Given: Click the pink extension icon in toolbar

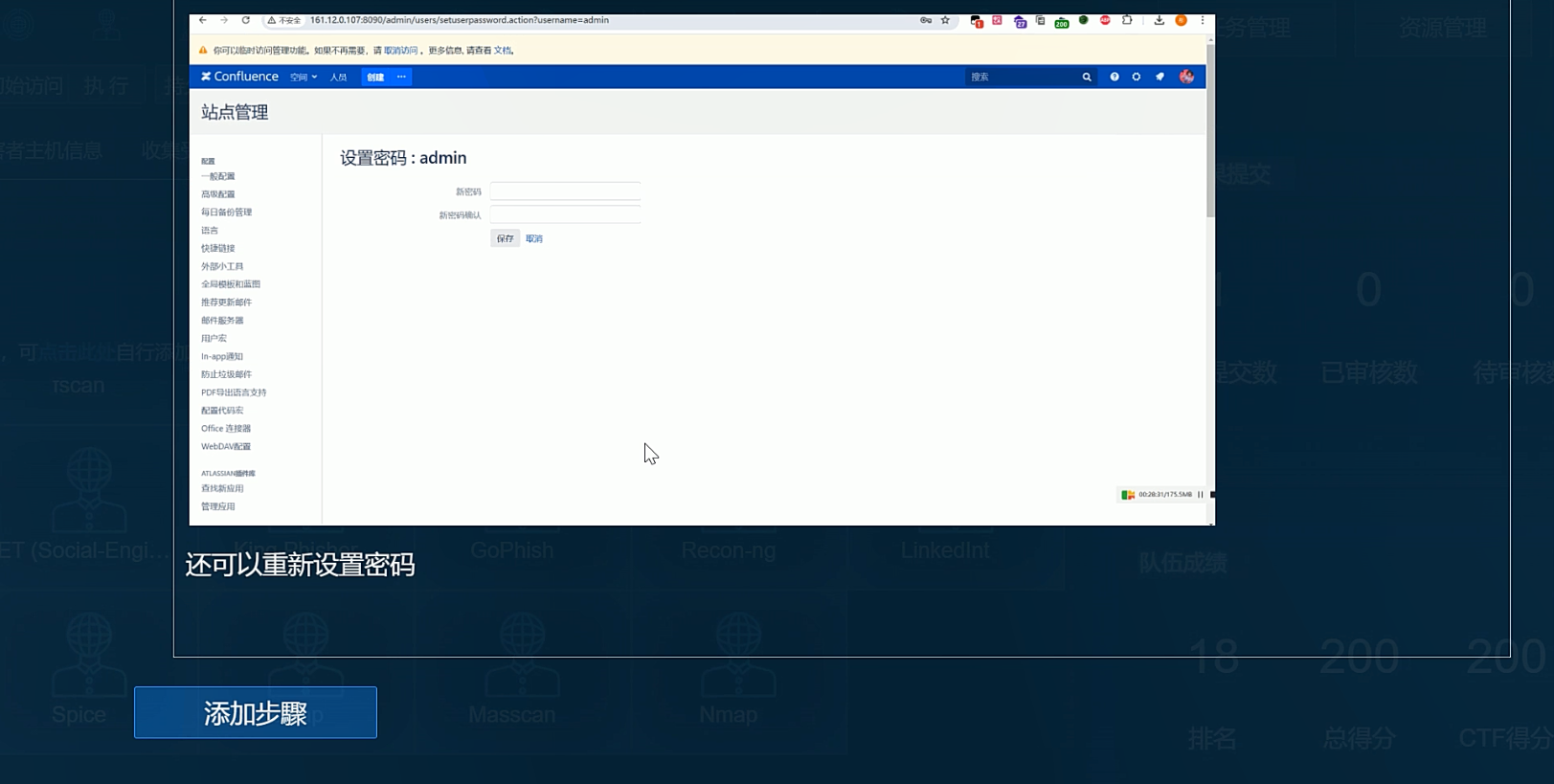Looking at the screenshot, I should click(998, 20).
